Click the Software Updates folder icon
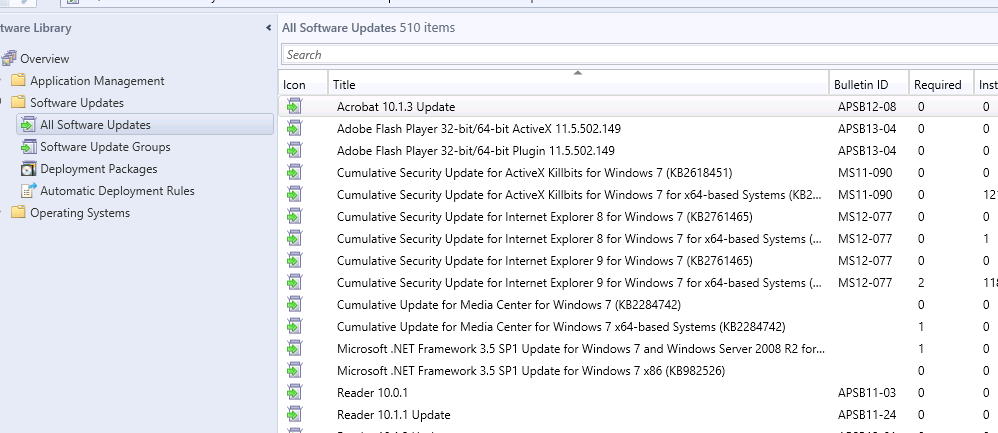The height and width of the screenshot is (433, 998). coord(18,103)
